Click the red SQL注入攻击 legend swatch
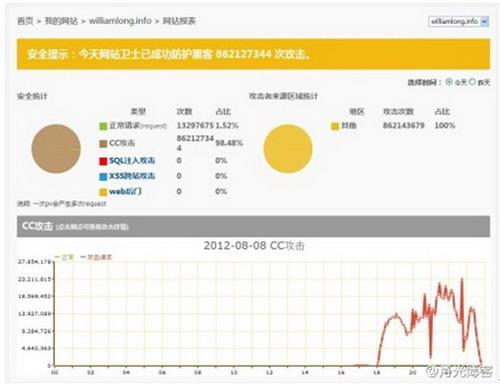500x386 pixels. click(x=103, y=161)
